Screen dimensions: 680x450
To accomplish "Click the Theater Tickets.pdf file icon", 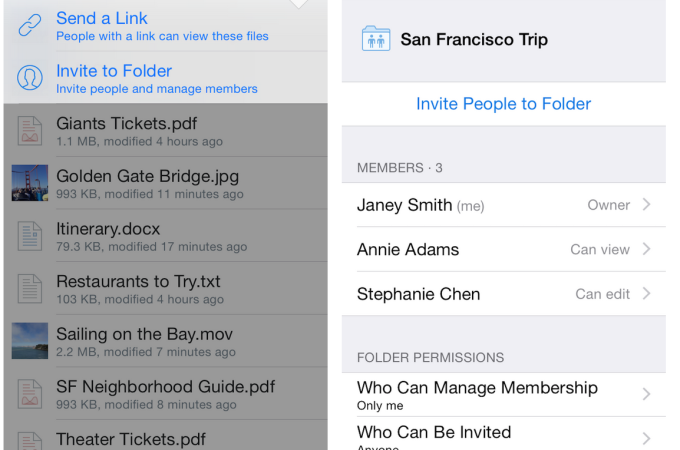I will [x=30, y=440].
